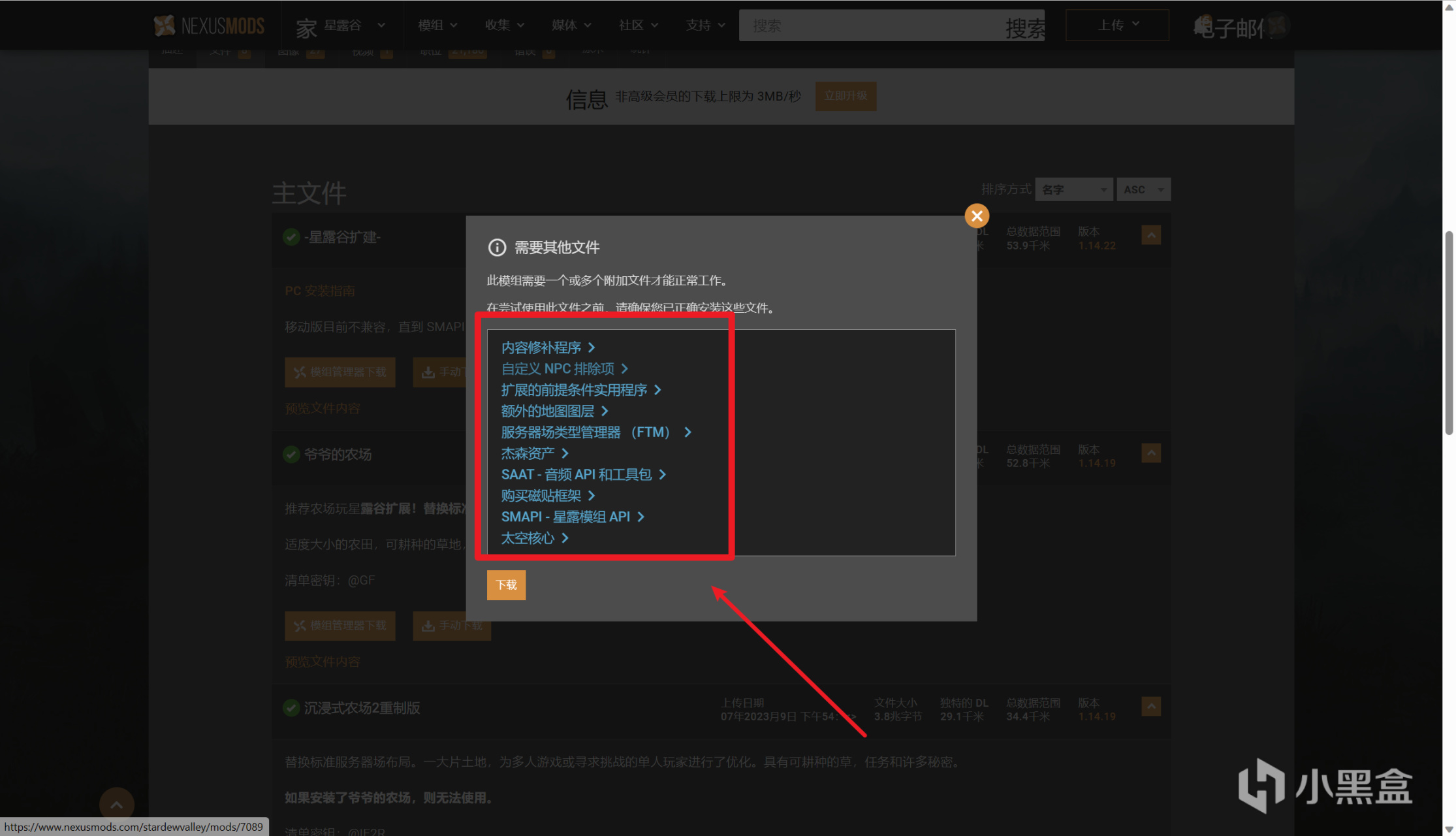1456x836 pixels.
Task: Open 预览文件内容 under 星露谷扩建
Action: [x=323, y=408]
